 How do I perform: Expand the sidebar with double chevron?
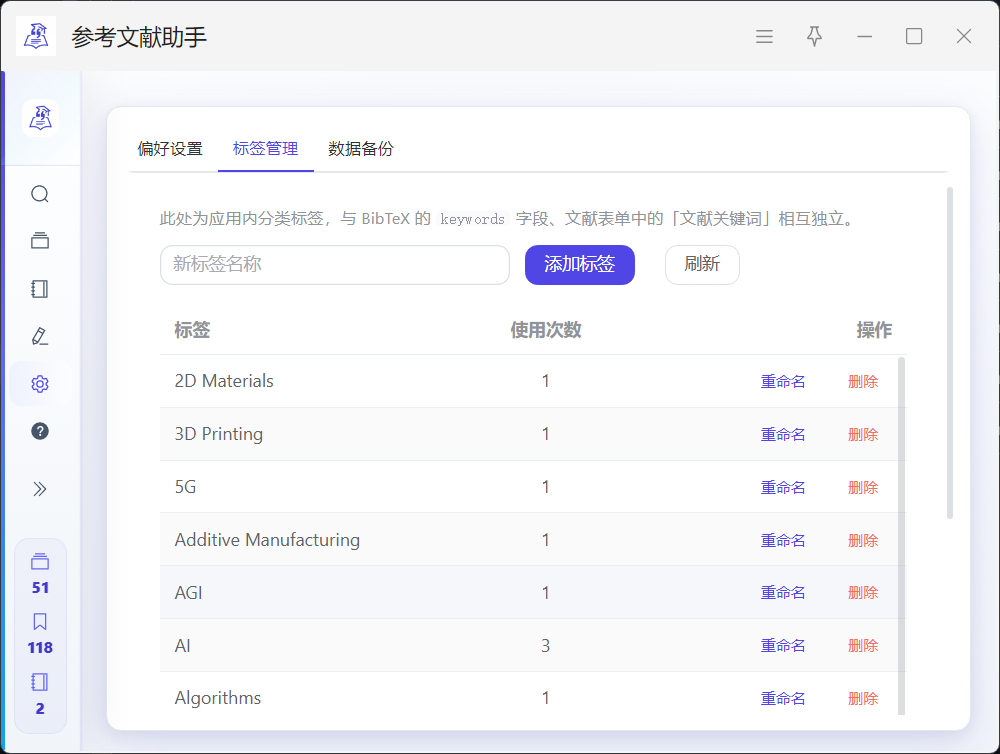coord(40,489)
